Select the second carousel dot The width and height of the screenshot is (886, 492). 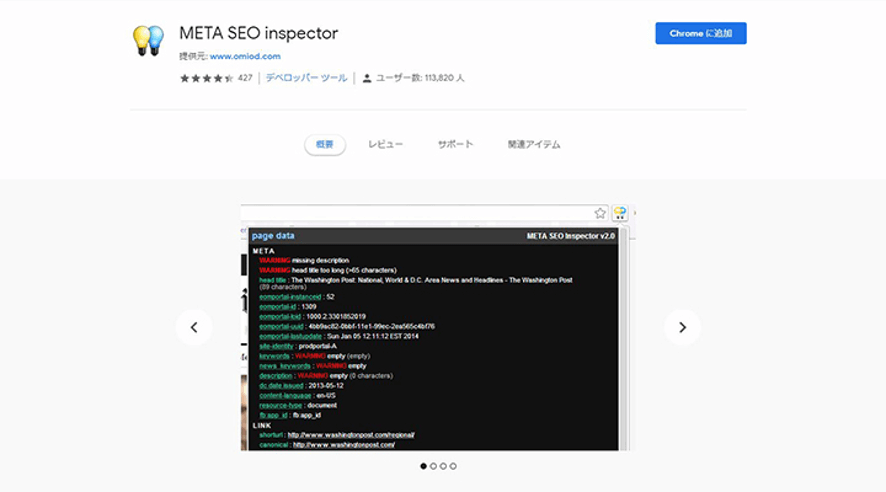433,466
